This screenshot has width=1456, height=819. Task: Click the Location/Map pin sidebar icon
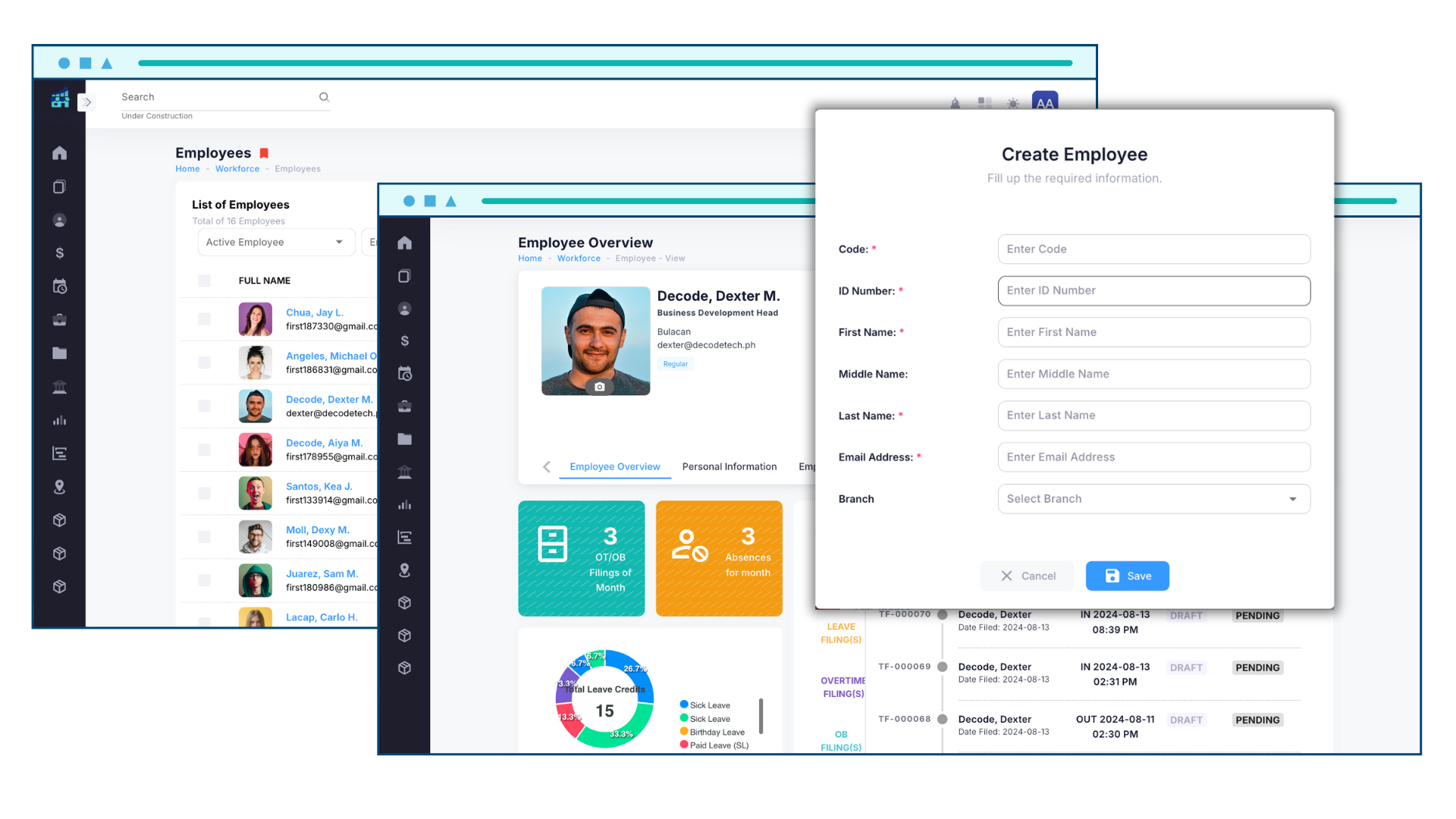(x=60, y=487)
